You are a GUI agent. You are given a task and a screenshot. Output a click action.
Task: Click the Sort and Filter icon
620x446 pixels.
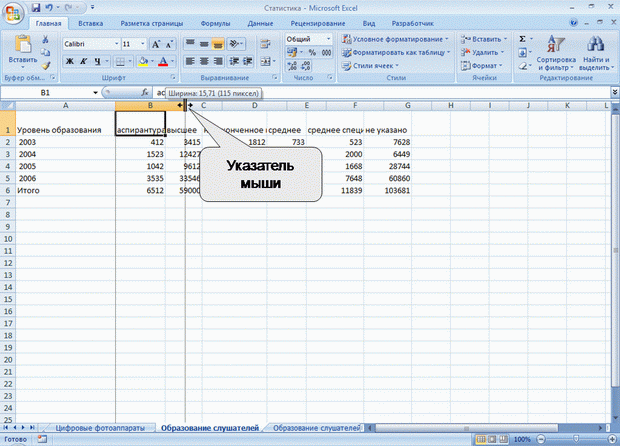pos(555,45)
